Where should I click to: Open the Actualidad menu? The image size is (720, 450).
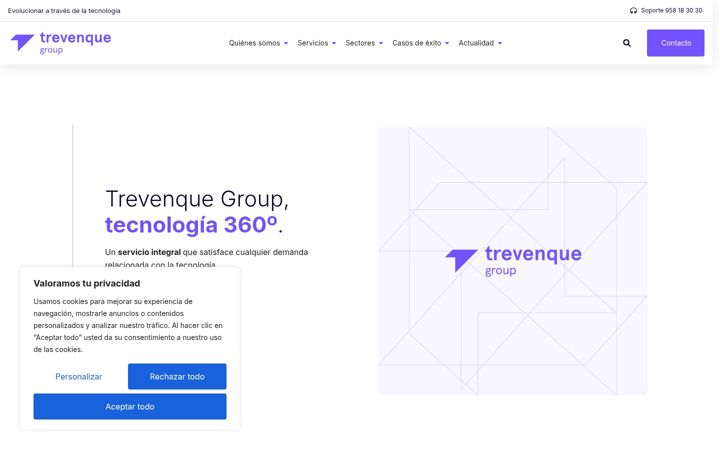pos(476,43)
